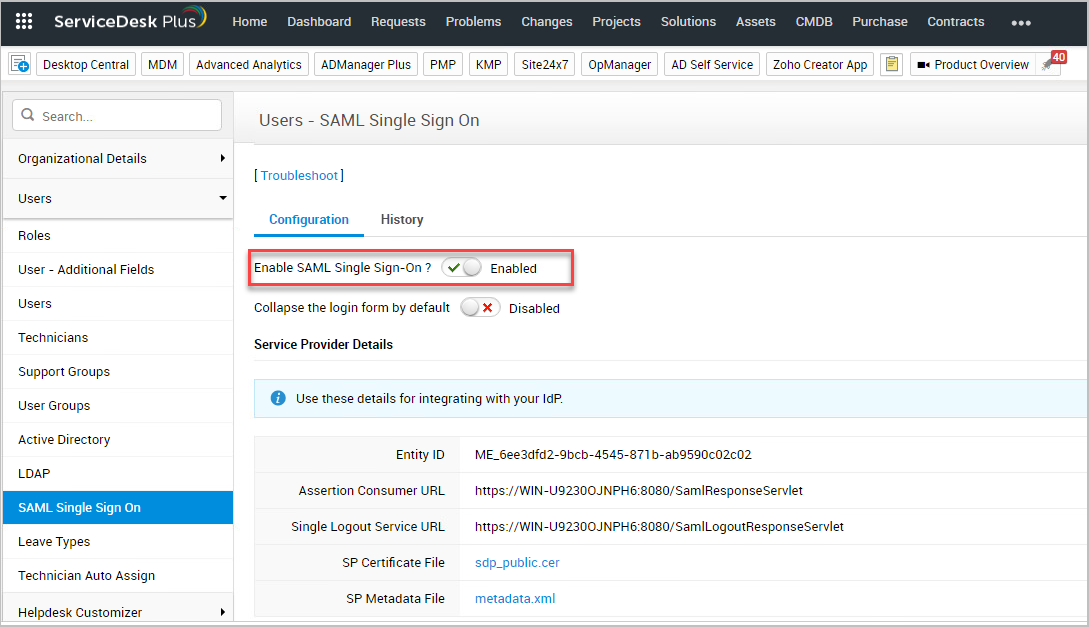Toggle Collapse the login form by default
Viewport: 1089px width, 627px height.
pos(480,308)
